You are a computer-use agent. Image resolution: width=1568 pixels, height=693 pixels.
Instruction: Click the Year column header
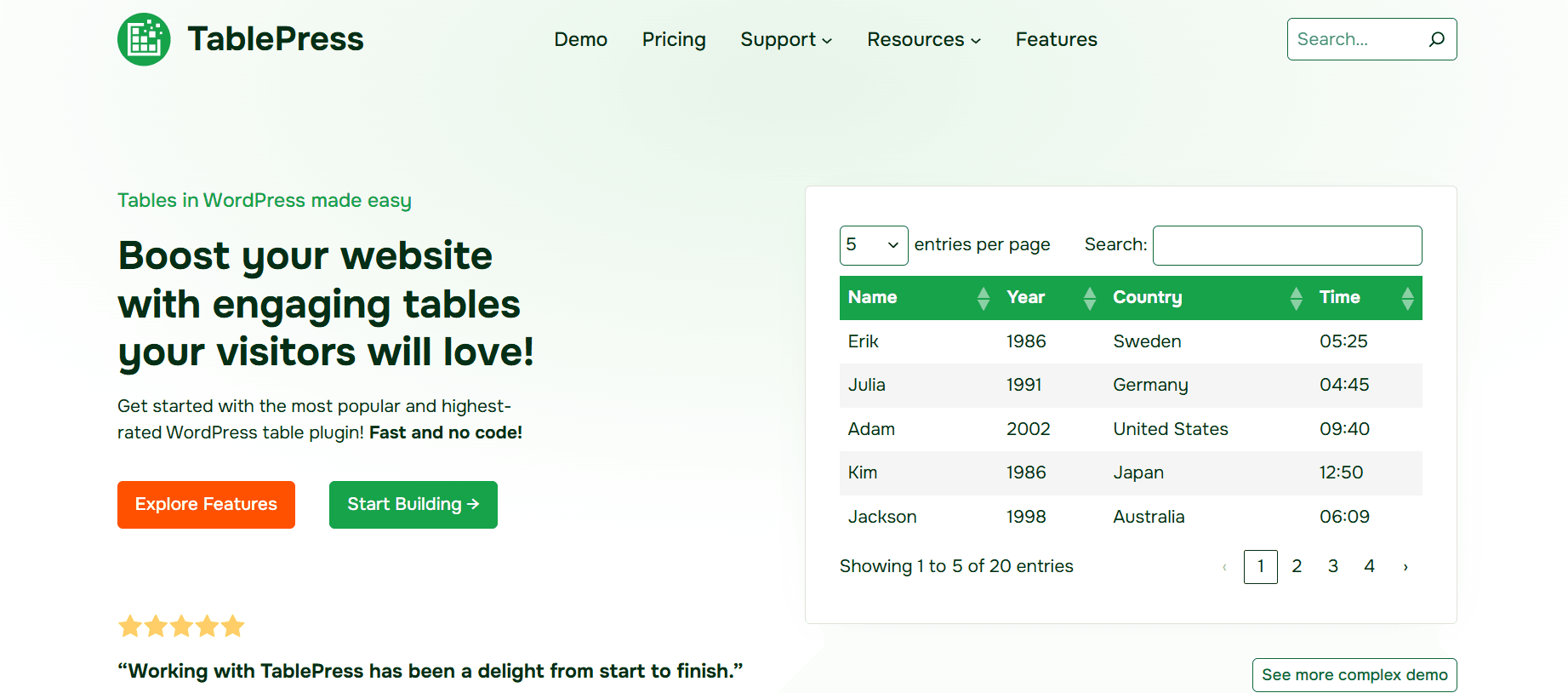tap(1052, 298)
